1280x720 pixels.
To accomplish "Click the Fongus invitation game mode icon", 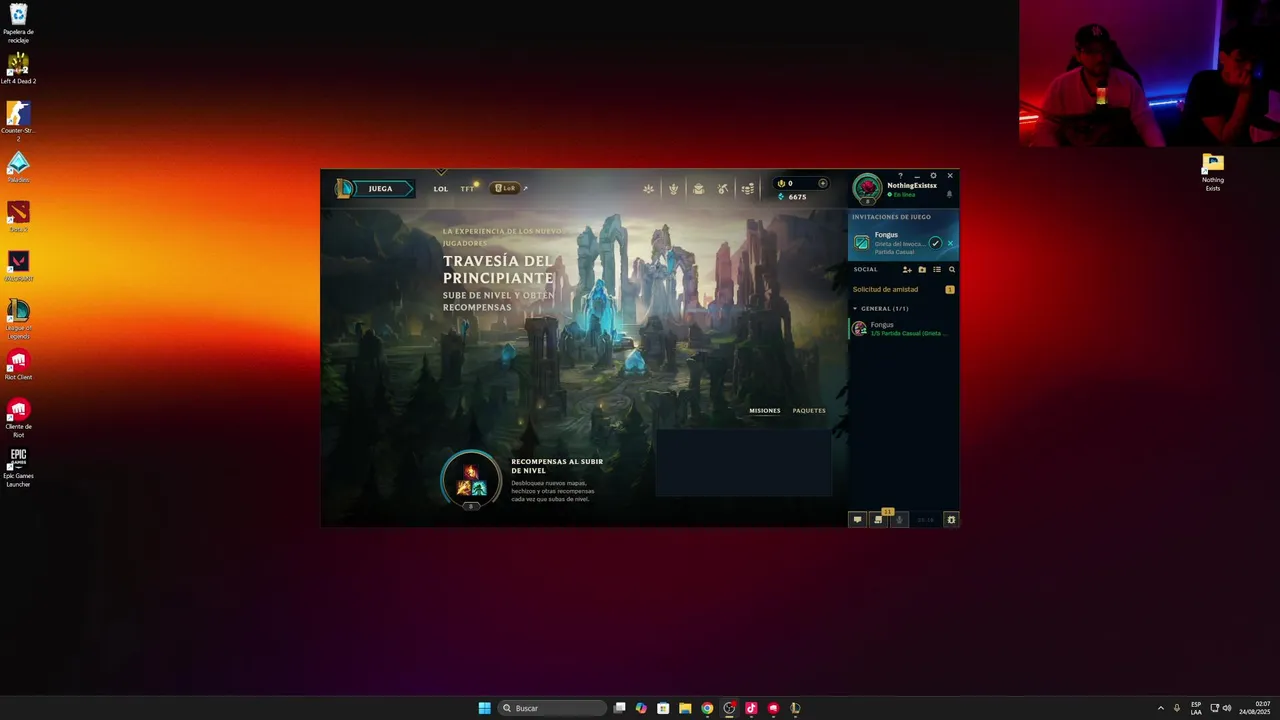I will point(861,243).
